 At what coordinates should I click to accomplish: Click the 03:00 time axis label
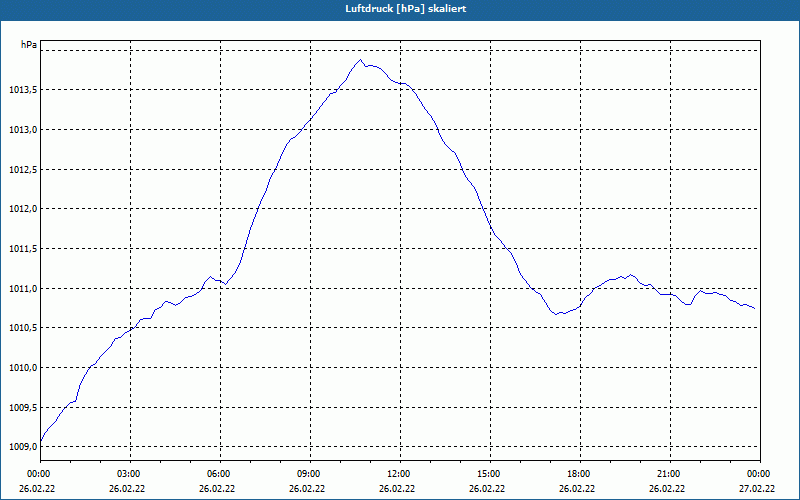click(x=131, y=474)
